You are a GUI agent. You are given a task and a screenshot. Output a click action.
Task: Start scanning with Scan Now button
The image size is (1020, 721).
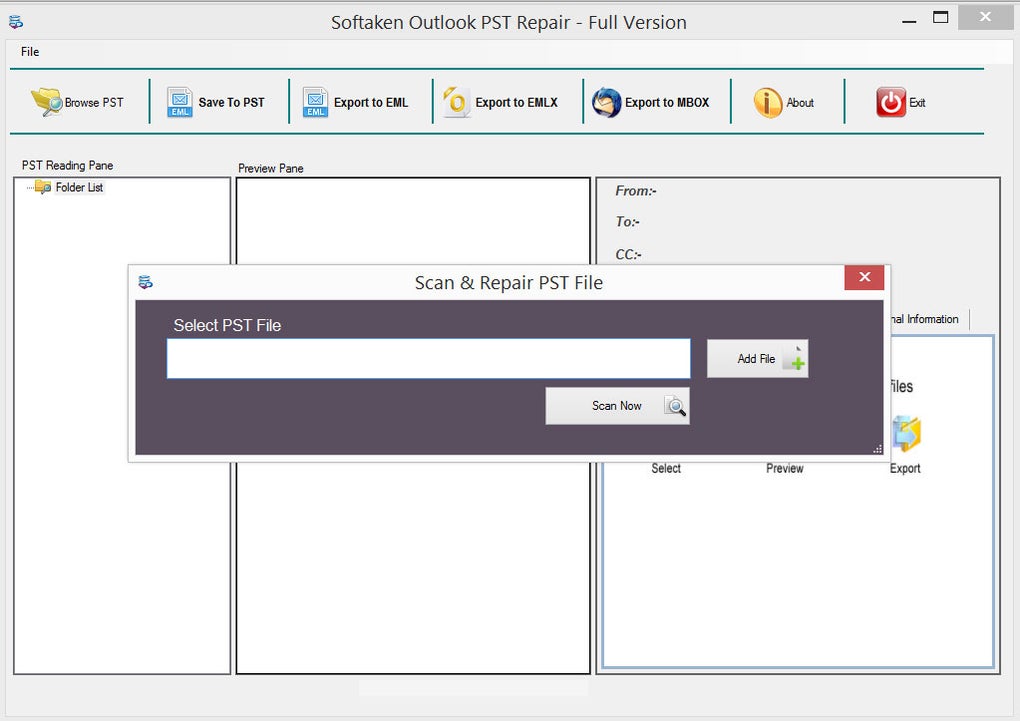tap(617, 406)
